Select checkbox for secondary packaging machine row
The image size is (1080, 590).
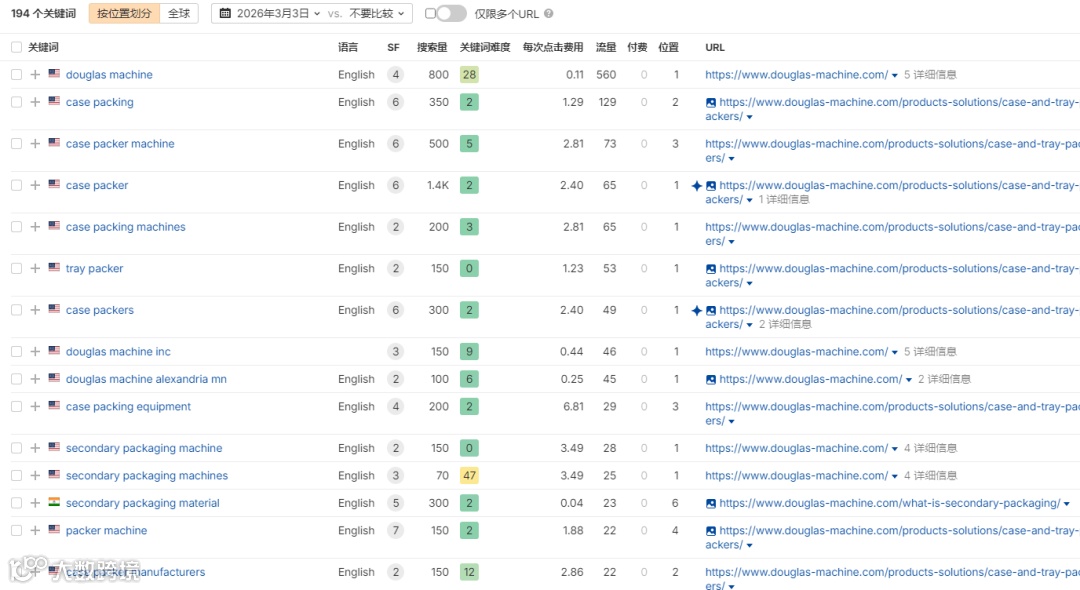pos(16,447)
